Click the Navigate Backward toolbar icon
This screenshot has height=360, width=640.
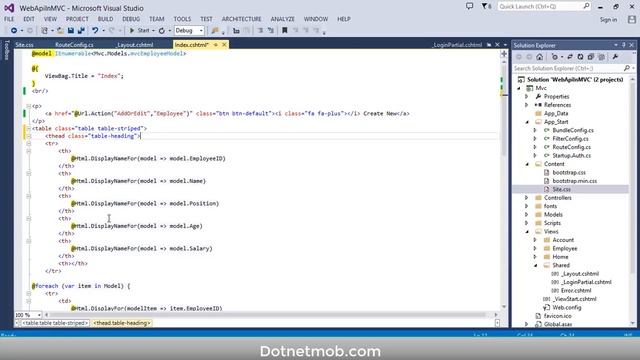point(13,31)
